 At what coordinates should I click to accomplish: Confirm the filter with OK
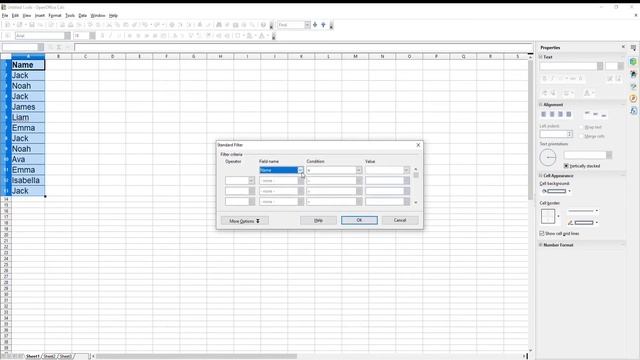pos(359,220)
